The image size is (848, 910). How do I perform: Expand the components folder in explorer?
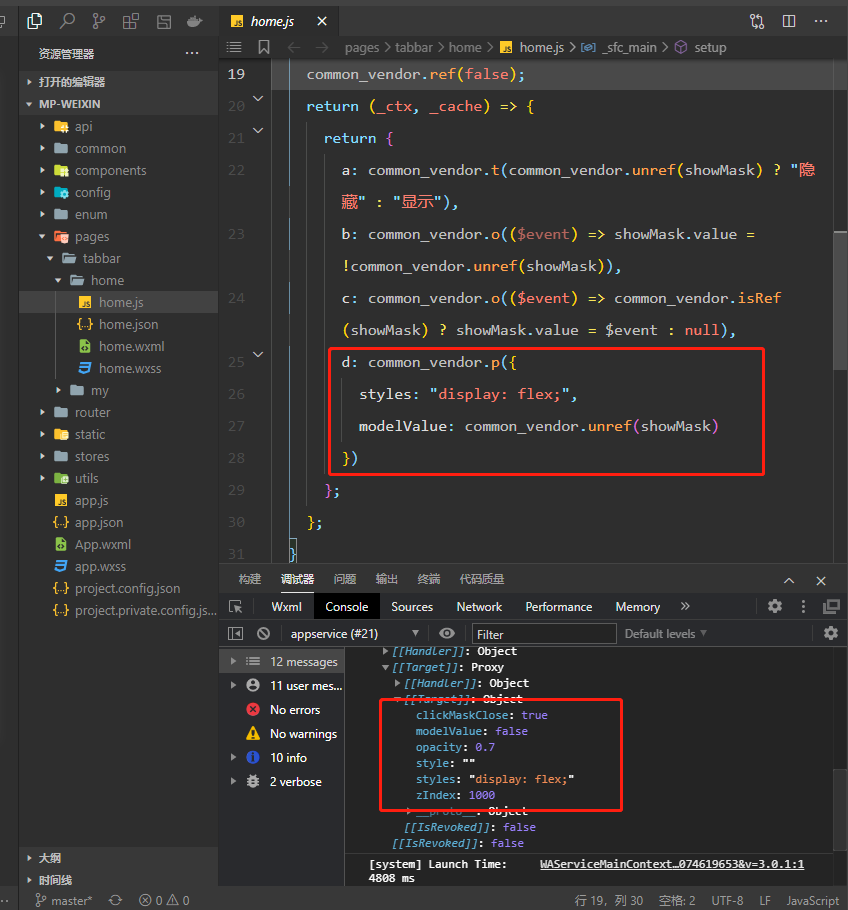(x=110, y=170)
